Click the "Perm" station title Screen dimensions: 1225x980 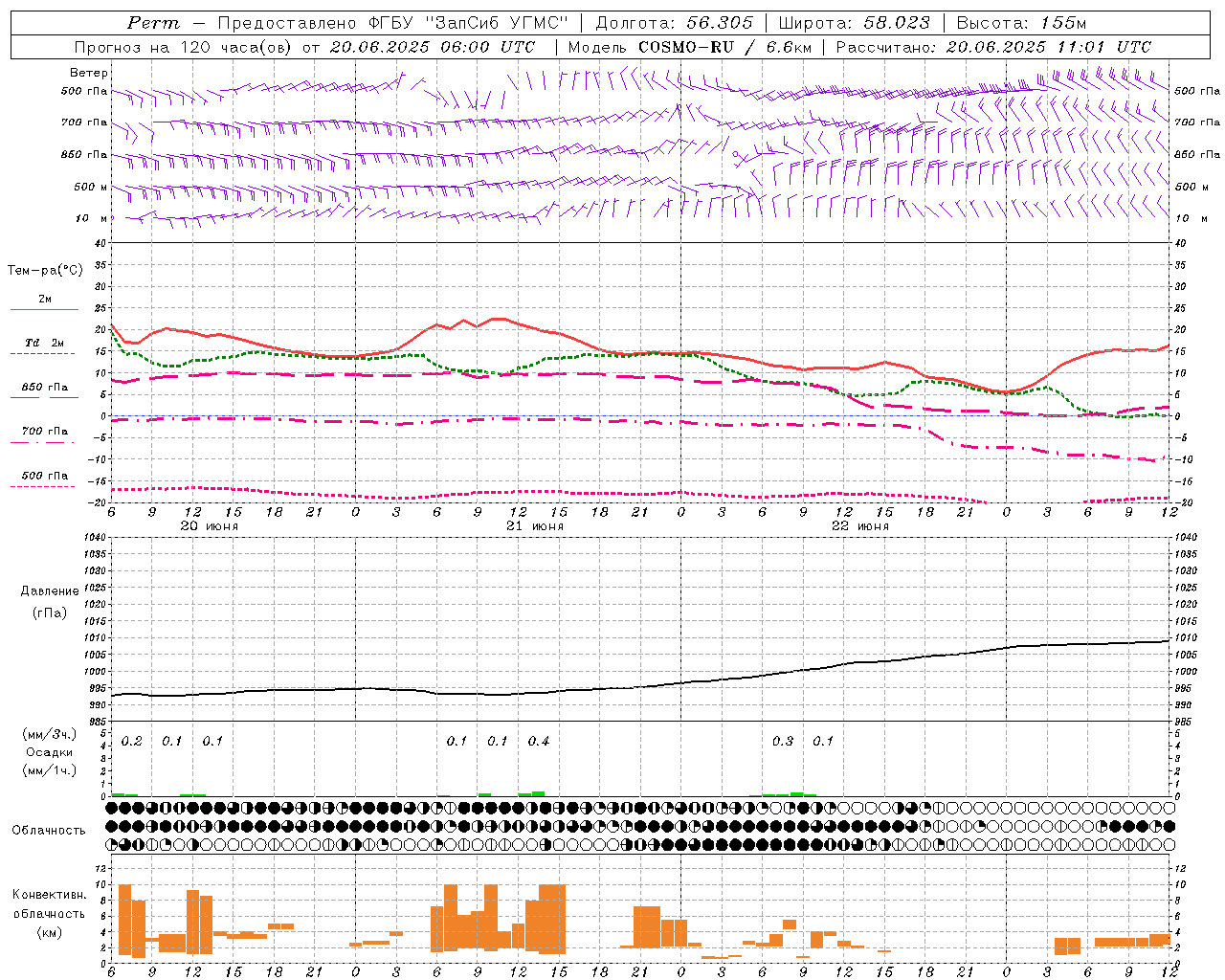(x=153, y=23)
